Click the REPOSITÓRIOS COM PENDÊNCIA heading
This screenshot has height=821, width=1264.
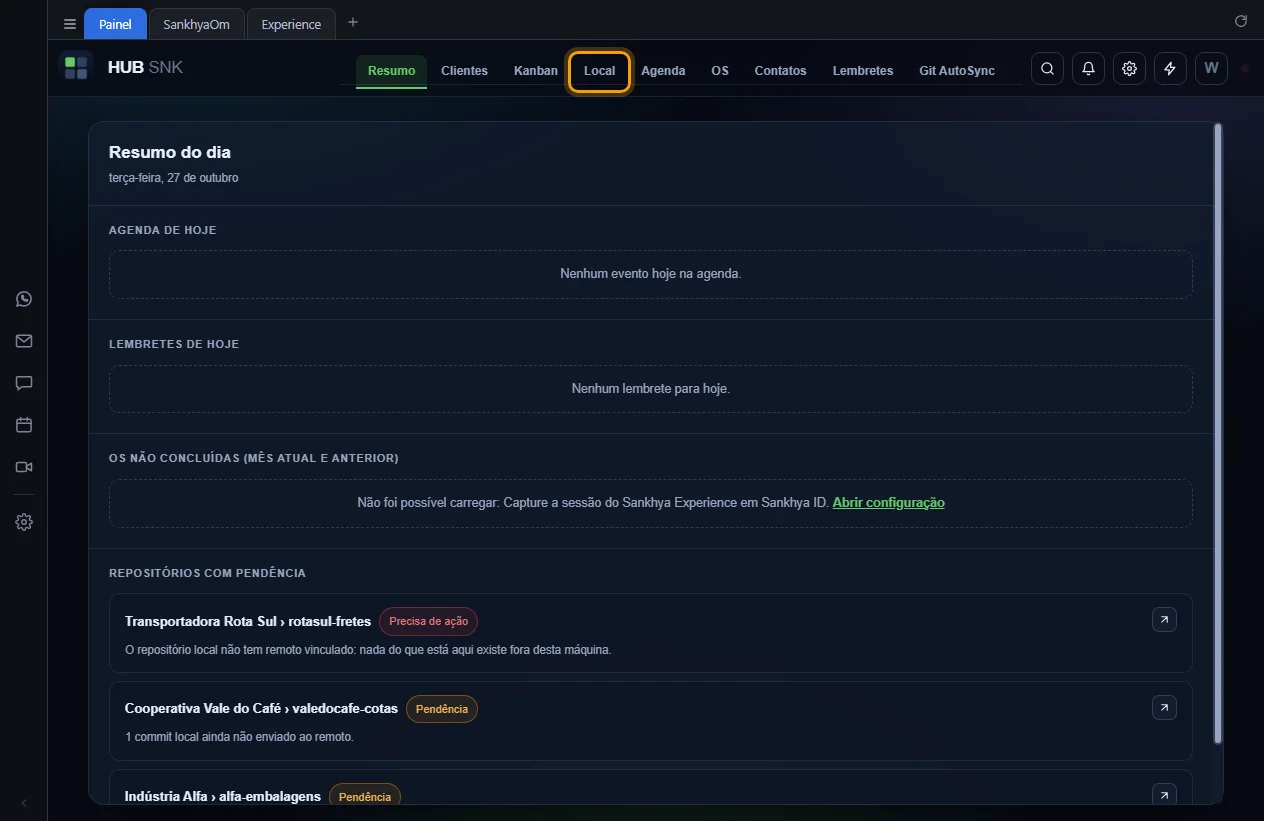click(x=207, y=573)
